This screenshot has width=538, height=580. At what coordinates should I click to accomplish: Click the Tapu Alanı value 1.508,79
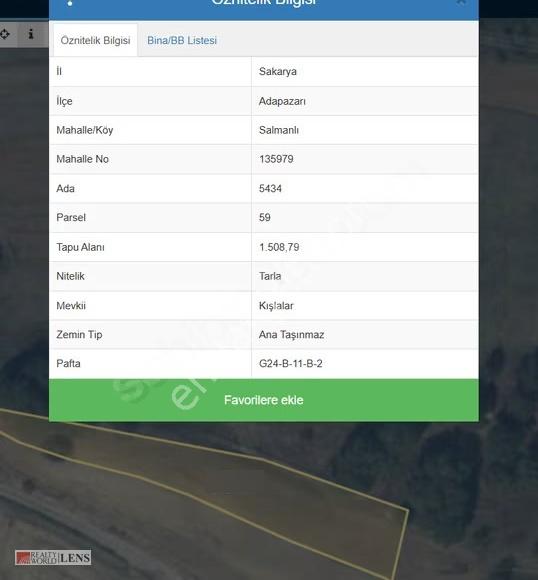[279, 247]
